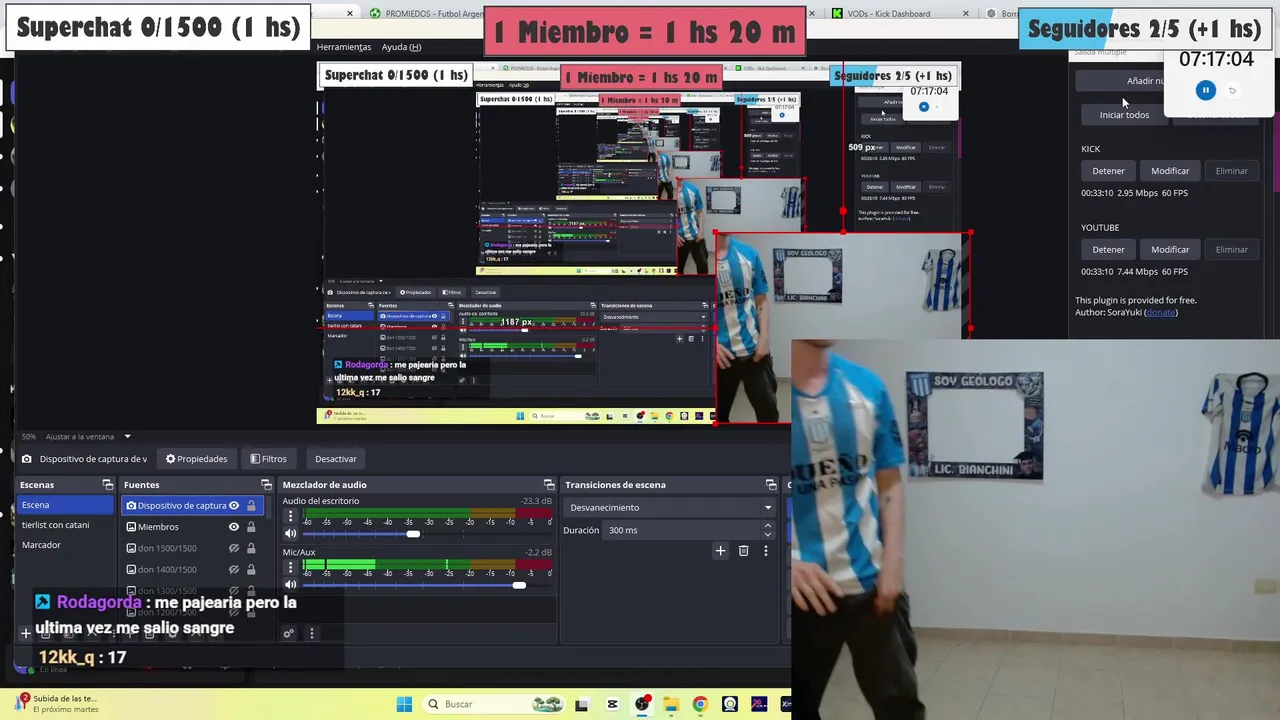Open the Desvanecimiento transition dropdown

click(669, 507)
